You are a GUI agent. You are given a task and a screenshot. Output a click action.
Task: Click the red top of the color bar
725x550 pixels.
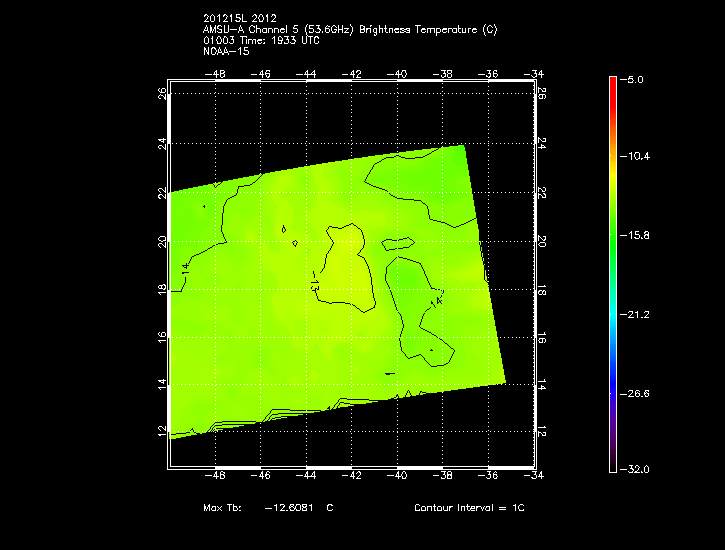(613, 84)
